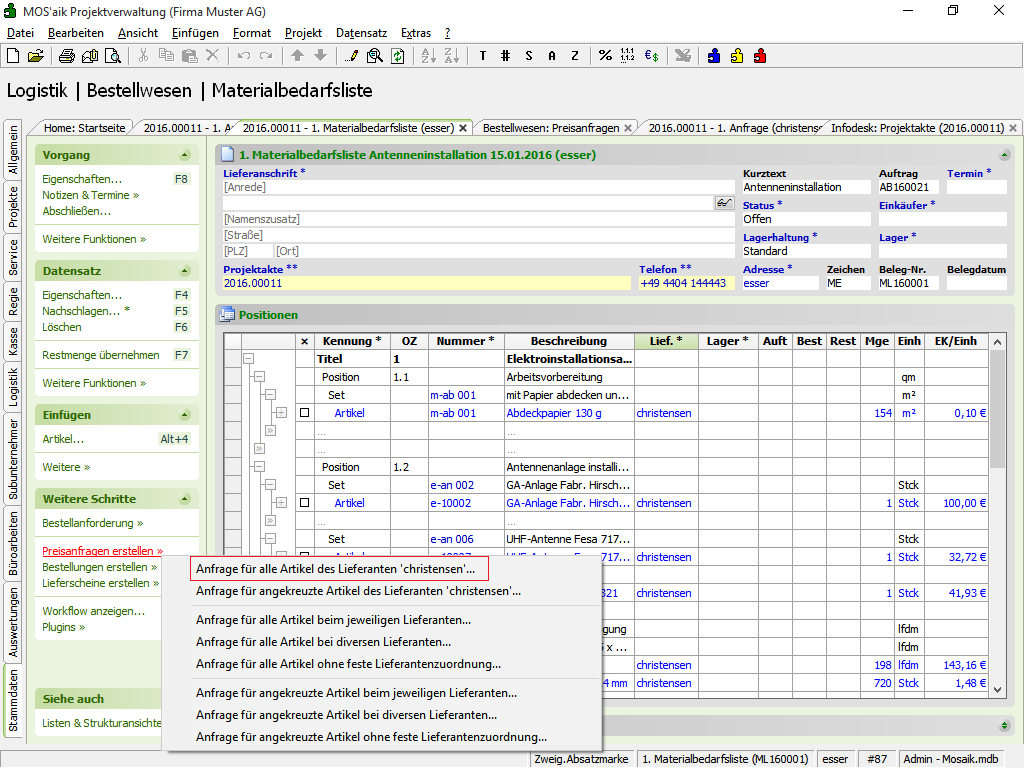This screenshot has width=1024, height=768.
Task: Click the percent sign toolbar icon
Action: tap(605, 56)
